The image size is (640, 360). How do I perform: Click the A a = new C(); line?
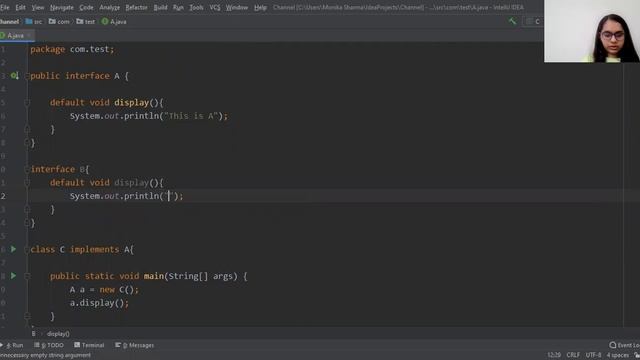tap(104, 289)
